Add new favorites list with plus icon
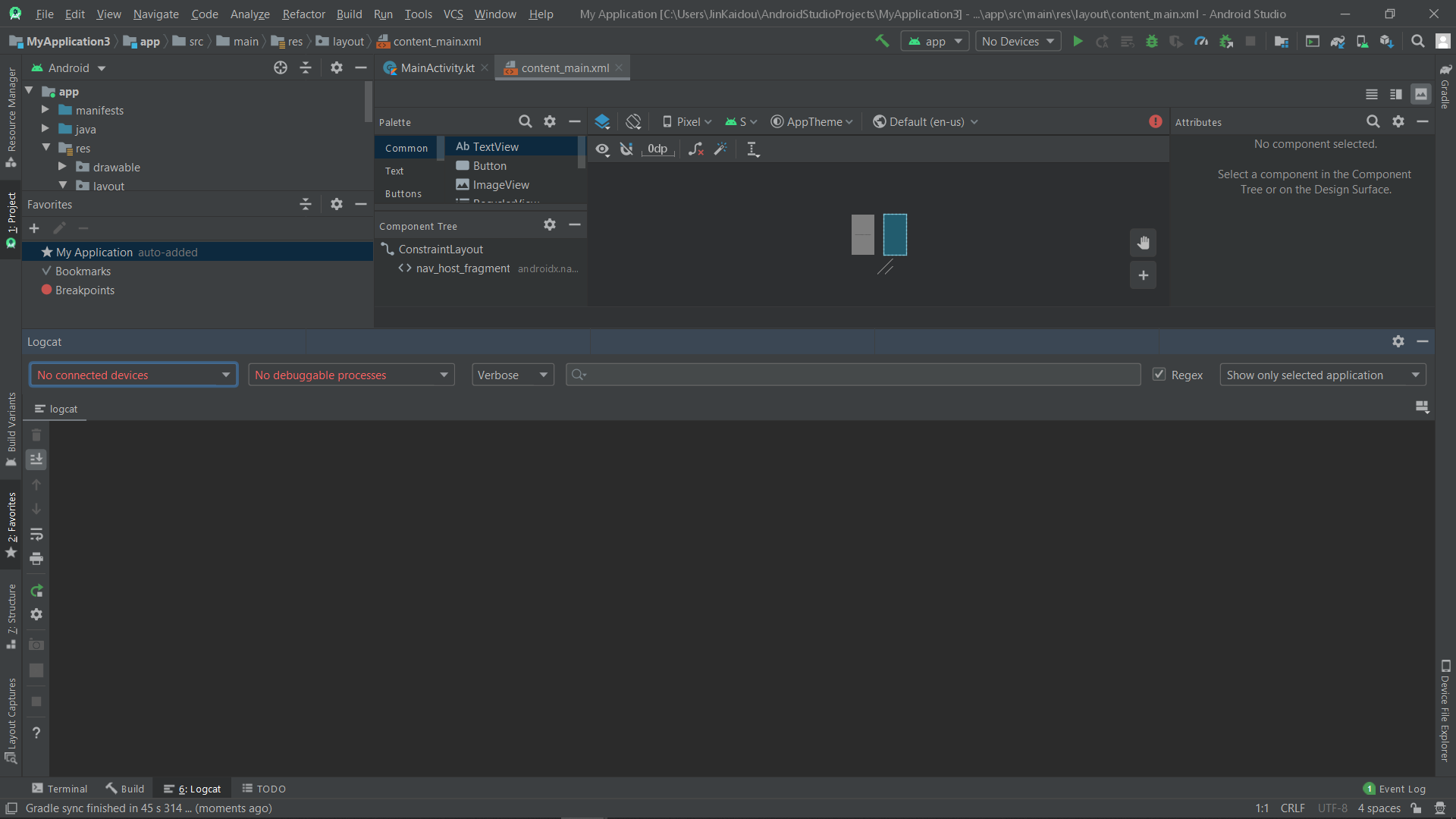The image size is (1456, 819). coord(34,228)
